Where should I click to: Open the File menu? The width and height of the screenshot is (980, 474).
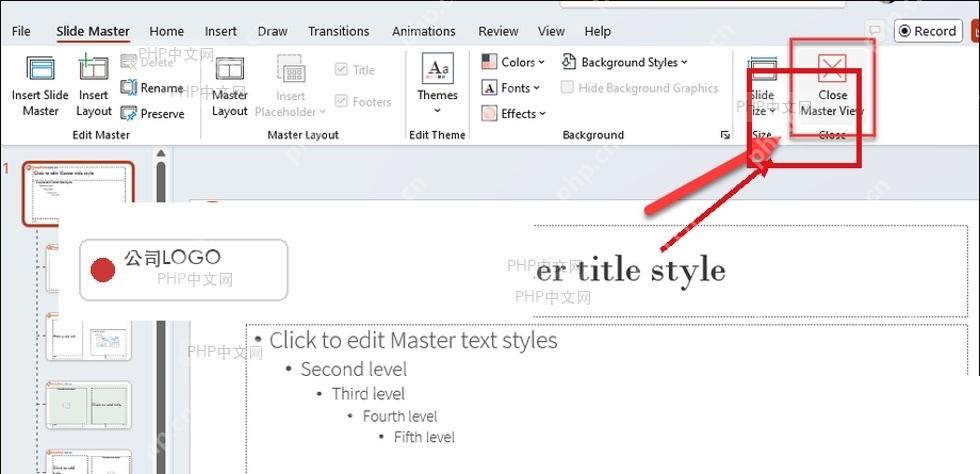pos(21,31)
